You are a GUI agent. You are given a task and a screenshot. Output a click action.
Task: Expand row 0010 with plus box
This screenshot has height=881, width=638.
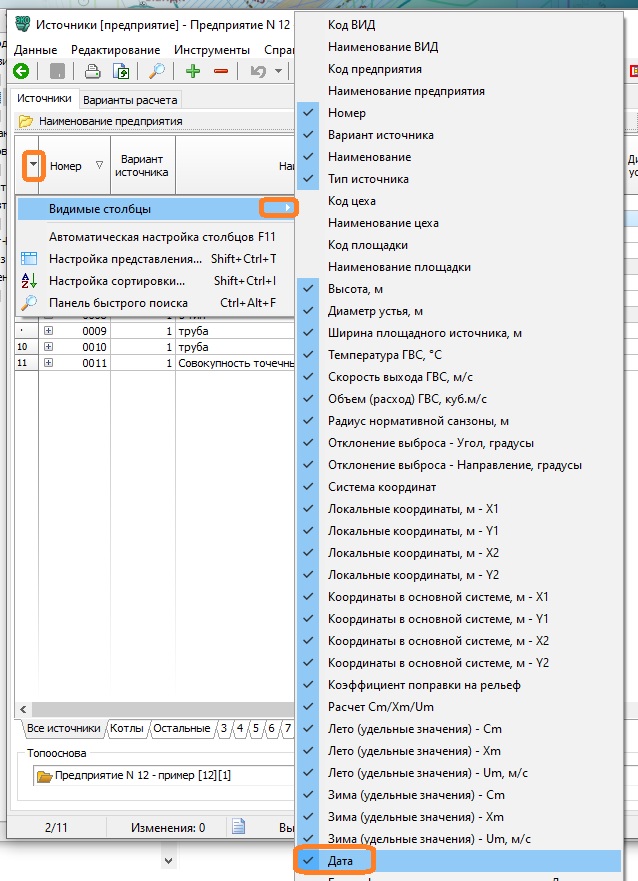point(49,346)
